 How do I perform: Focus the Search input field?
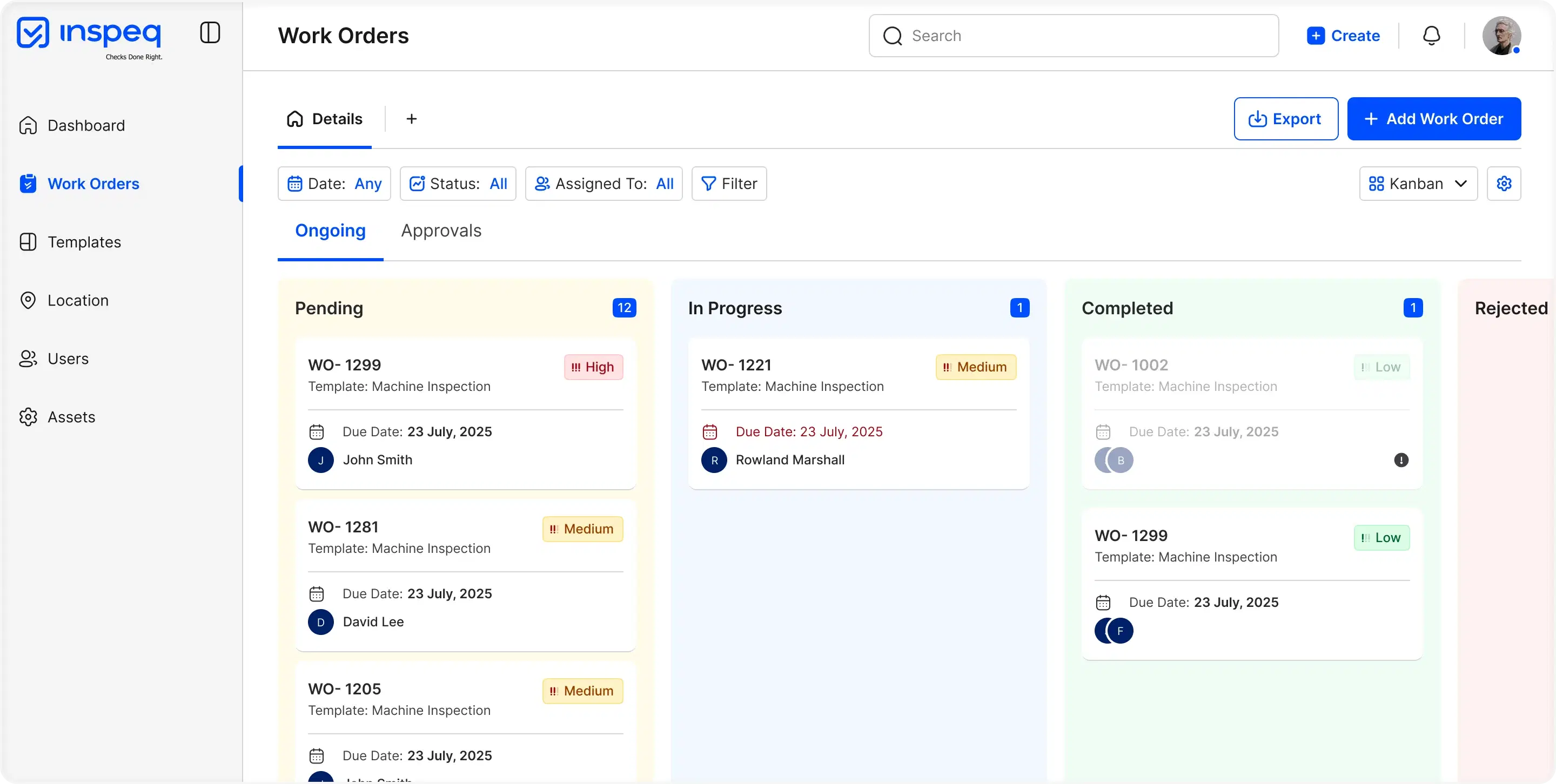point(1074,36)
